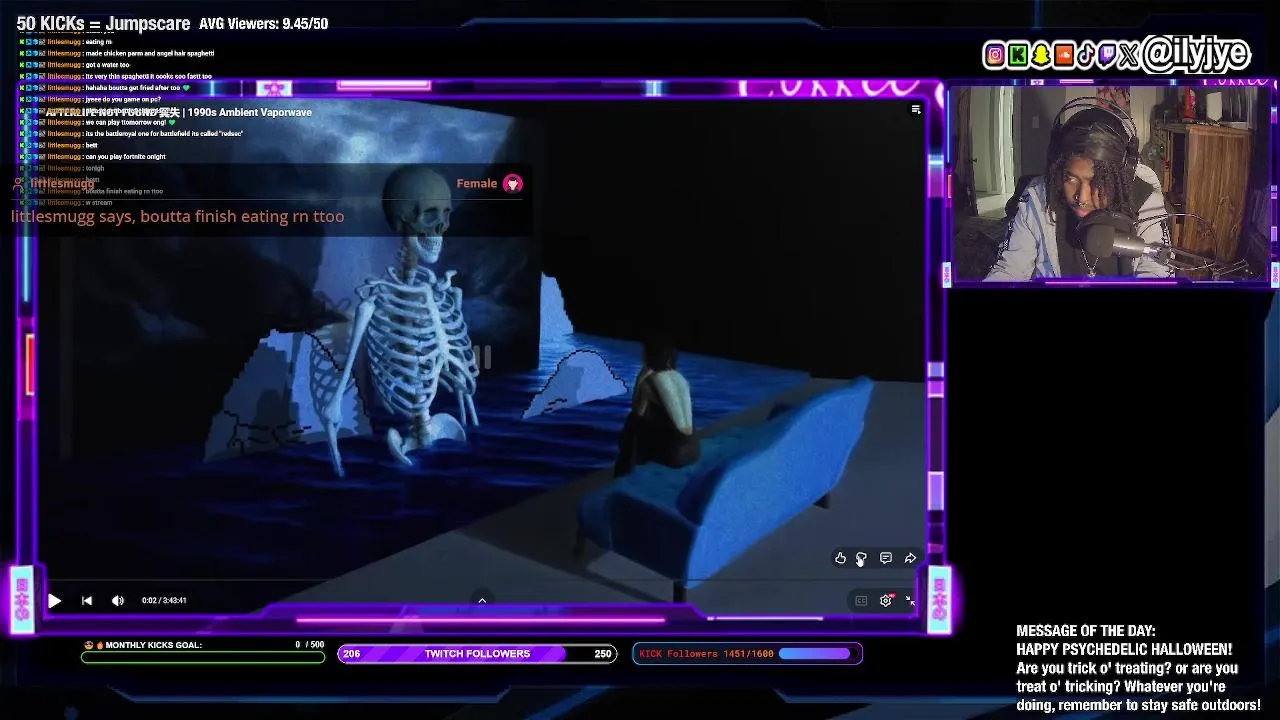This screenshot has width=1280, height=720.
Task: Click the Instagram logo in the overlay
Action: point(995,55)
